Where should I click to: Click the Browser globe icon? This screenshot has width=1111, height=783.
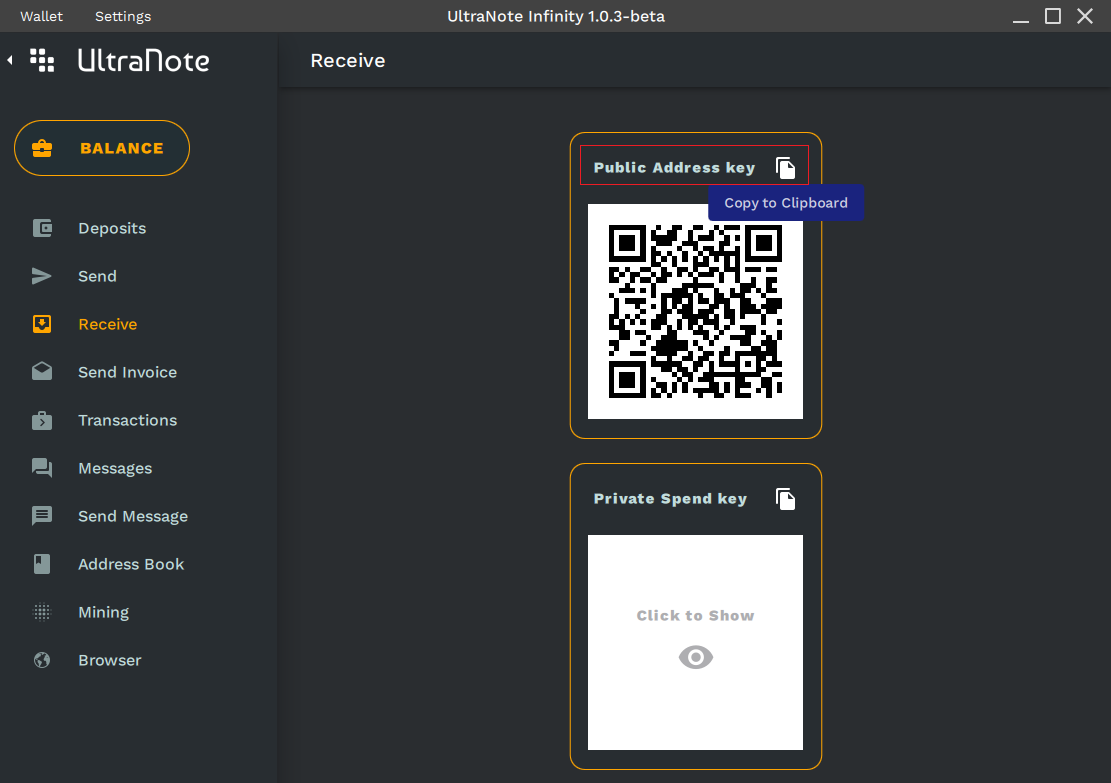[42, 660]
